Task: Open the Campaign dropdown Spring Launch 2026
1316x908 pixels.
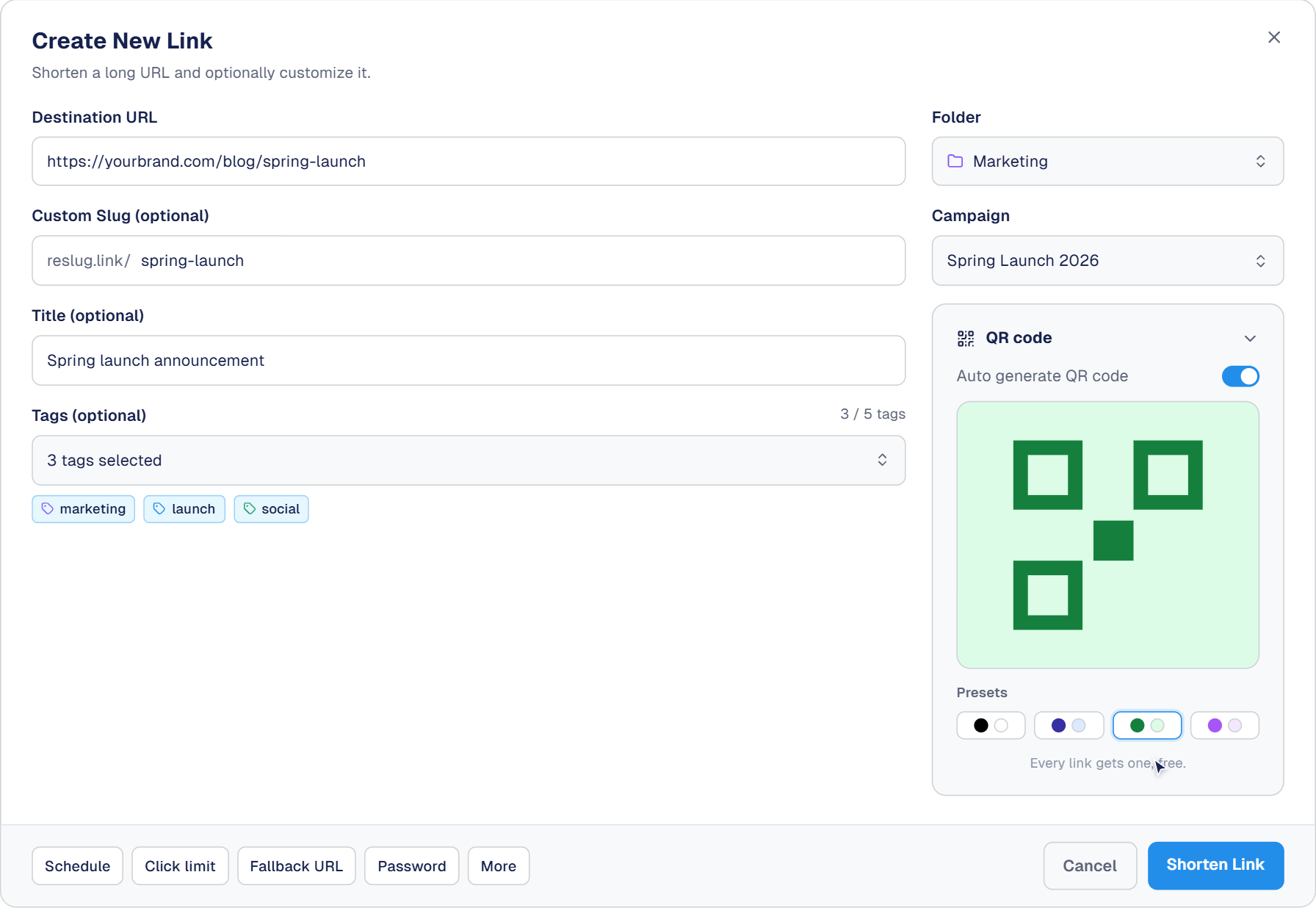Action: (x=1107, y=261)
